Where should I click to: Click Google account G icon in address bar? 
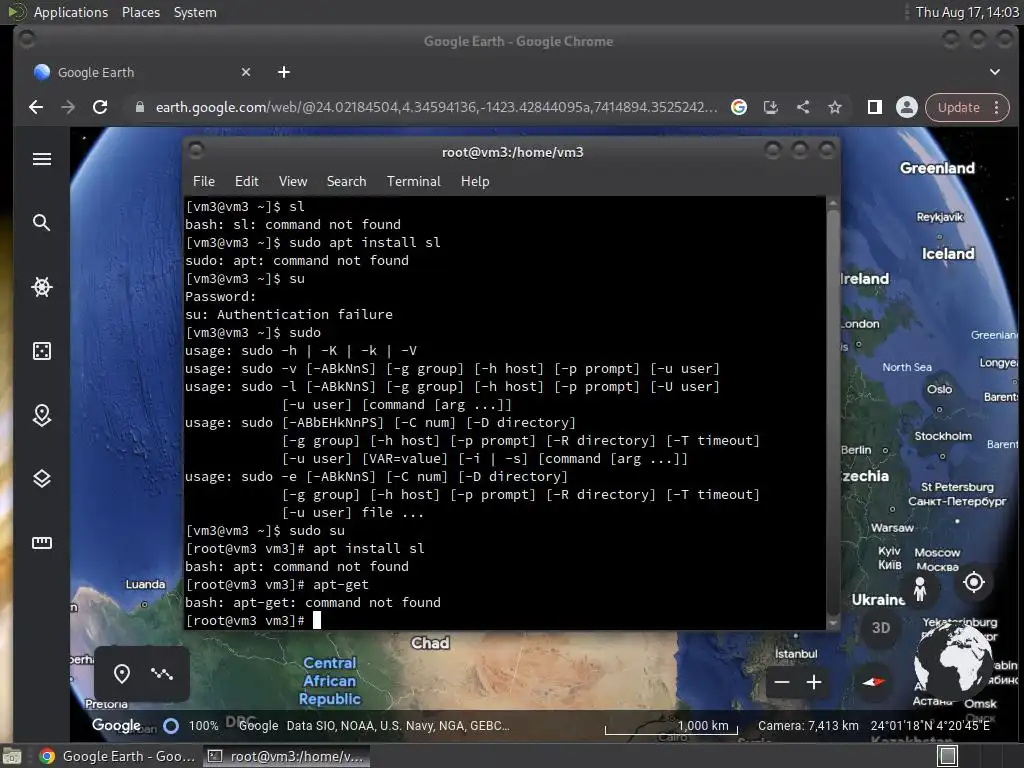tap(739, 107)
